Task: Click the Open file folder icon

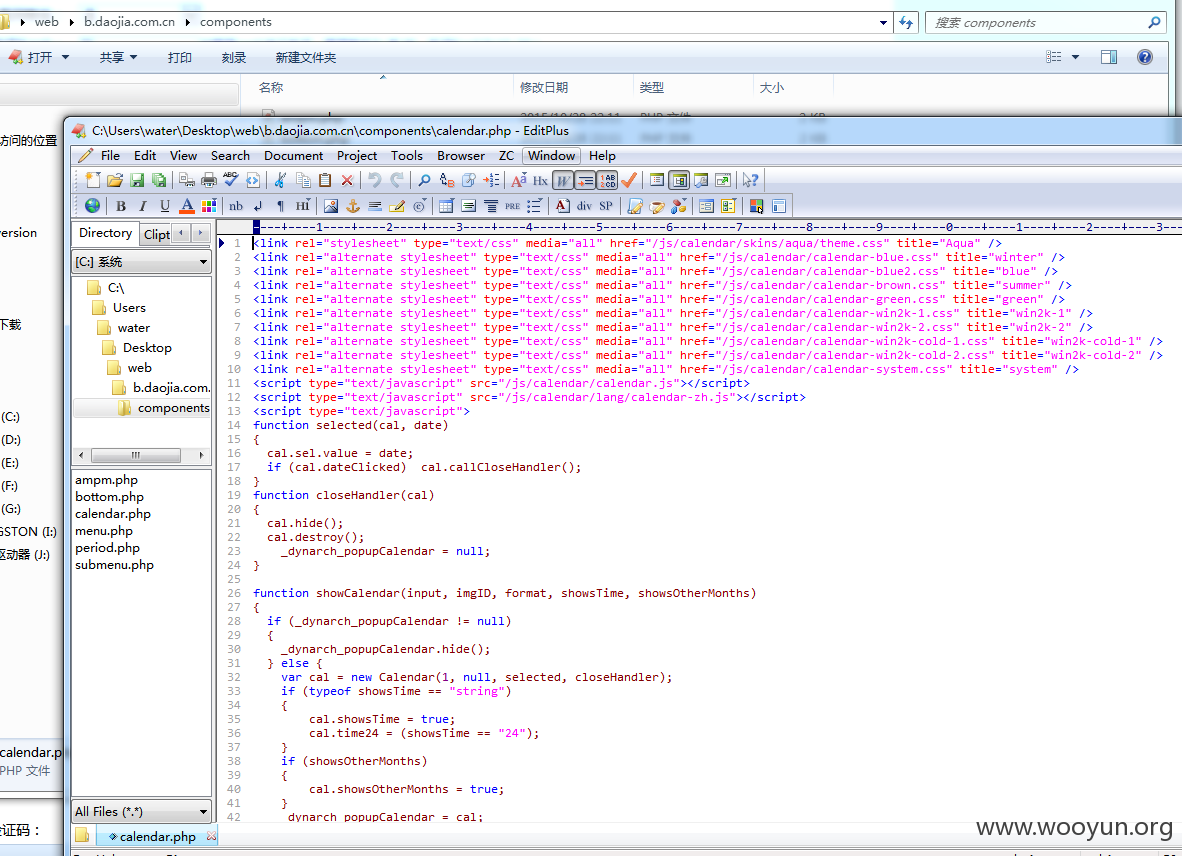Action: point(115,180)
